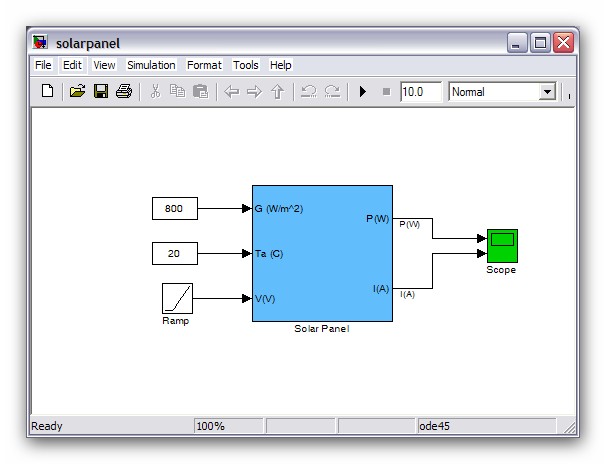Select the Ramp source block
The image size is (606, 464).
pyautogui.click(x=177, y=298)
